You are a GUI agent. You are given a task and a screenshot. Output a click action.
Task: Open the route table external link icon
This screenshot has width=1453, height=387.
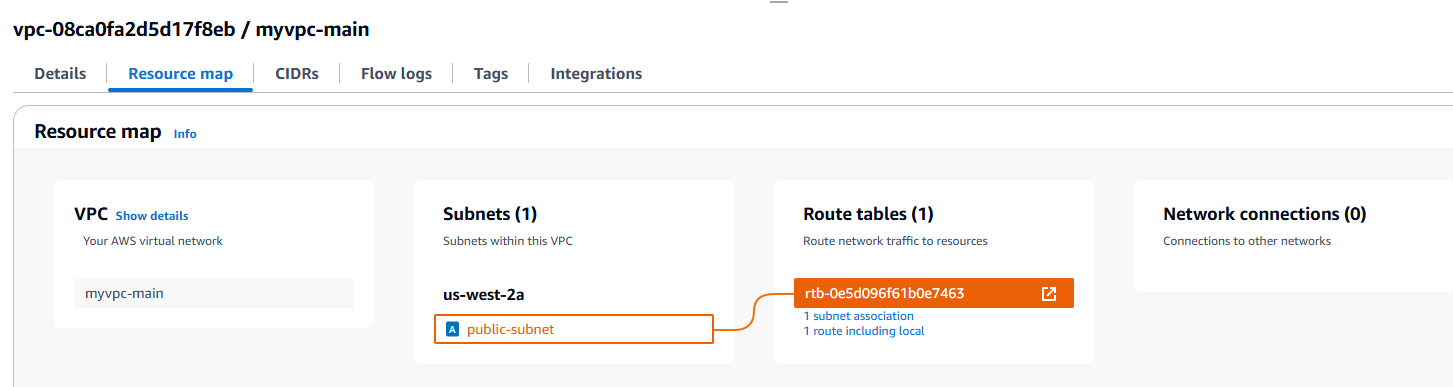tap(1048, 293)
